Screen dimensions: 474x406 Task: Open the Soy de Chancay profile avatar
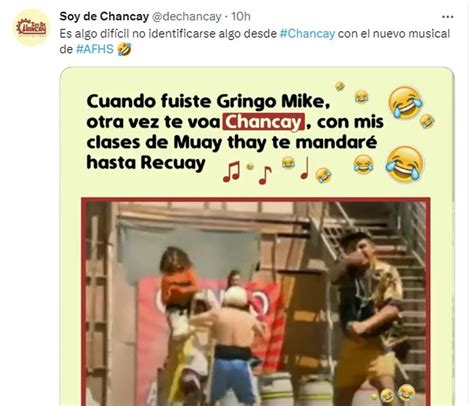coord(32,27)
